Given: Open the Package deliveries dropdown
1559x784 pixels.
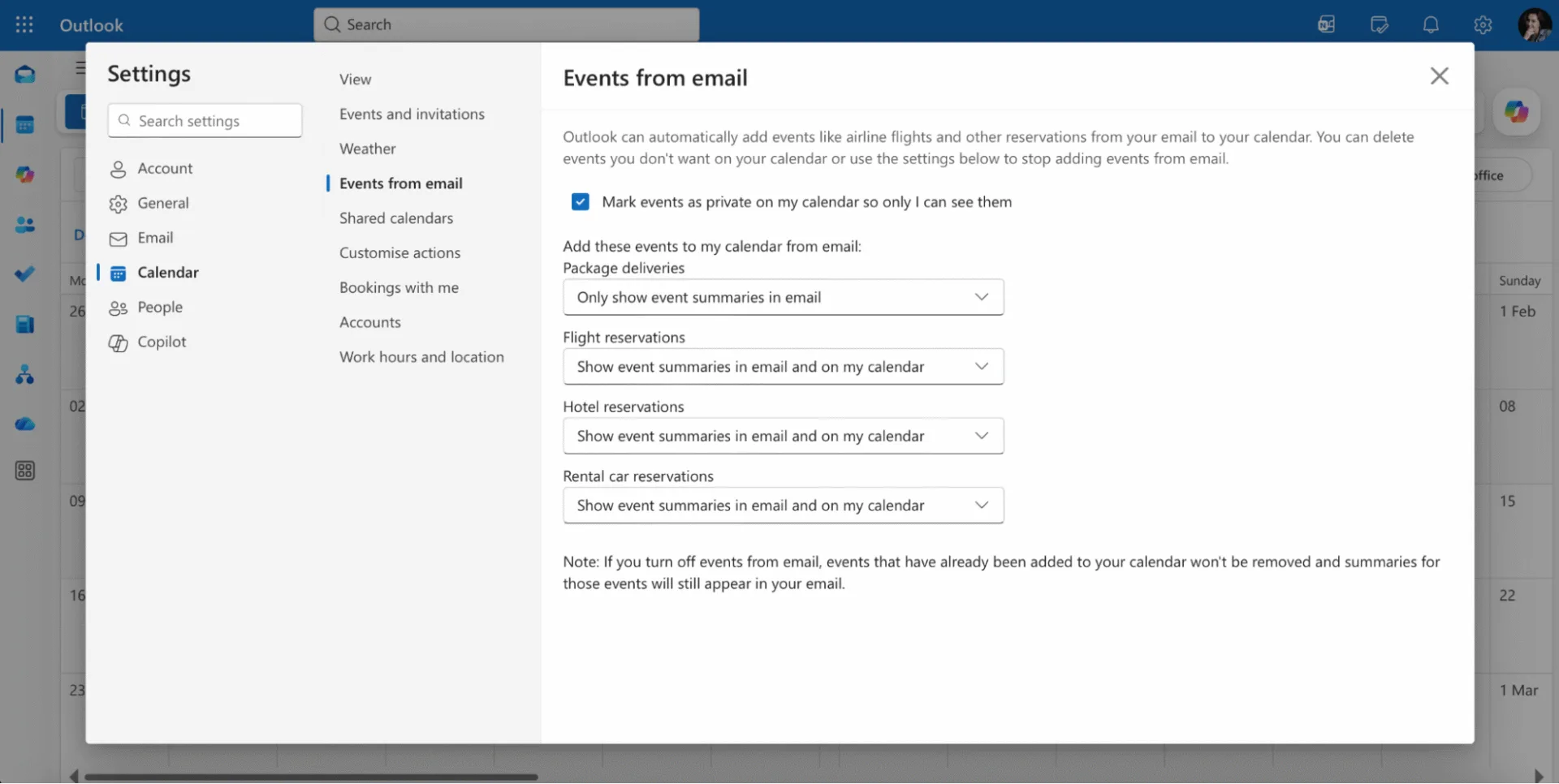Looking at the screenshot, I should 782,297.
